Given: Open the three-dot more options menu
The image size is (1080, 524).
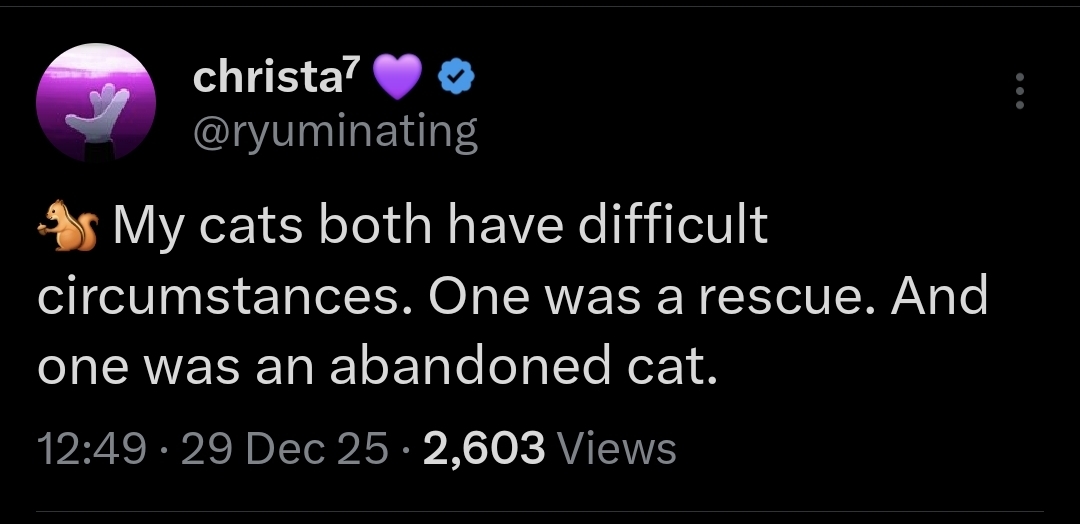Looking at the screenshot, I should pos(1019,92).
